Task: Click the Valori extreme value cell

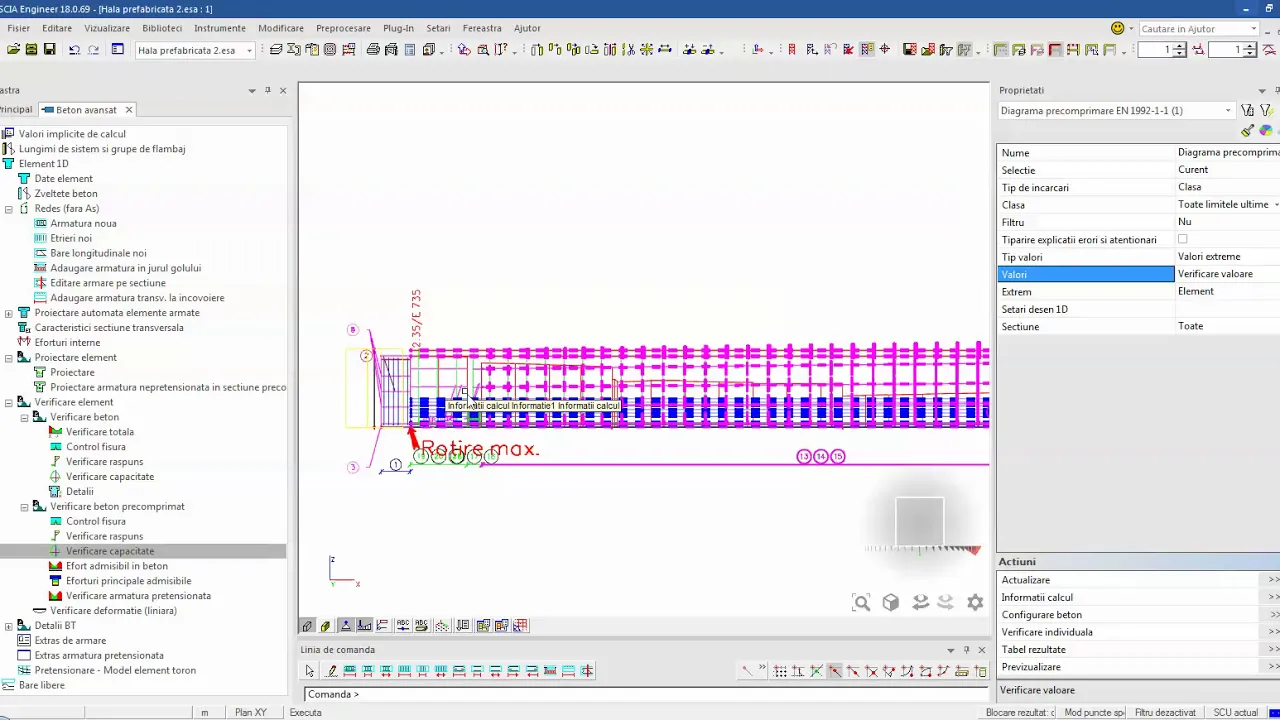Action: point(1227,257)
